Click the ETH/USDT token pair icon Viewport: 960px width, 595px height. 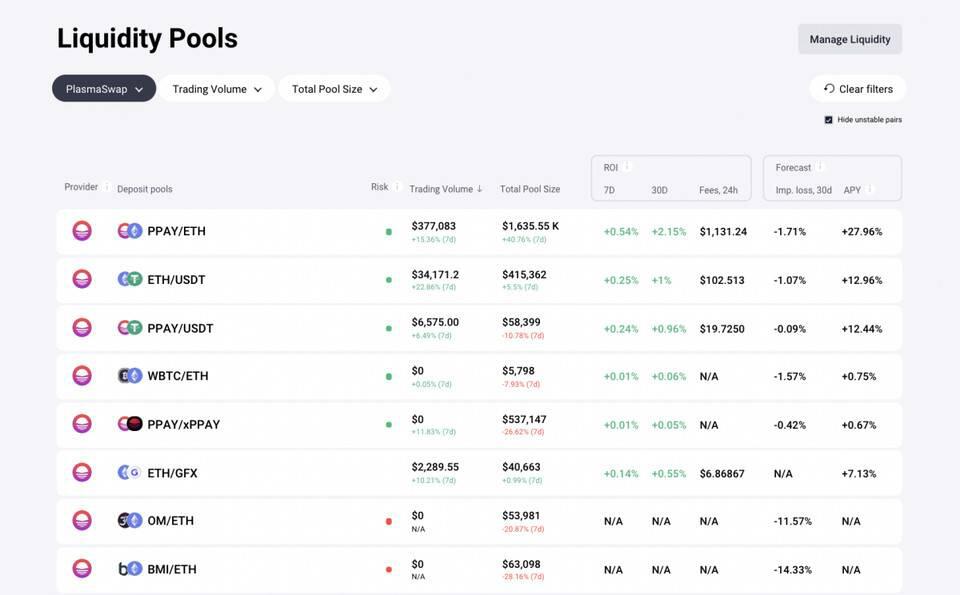click(x=130, y=280)
